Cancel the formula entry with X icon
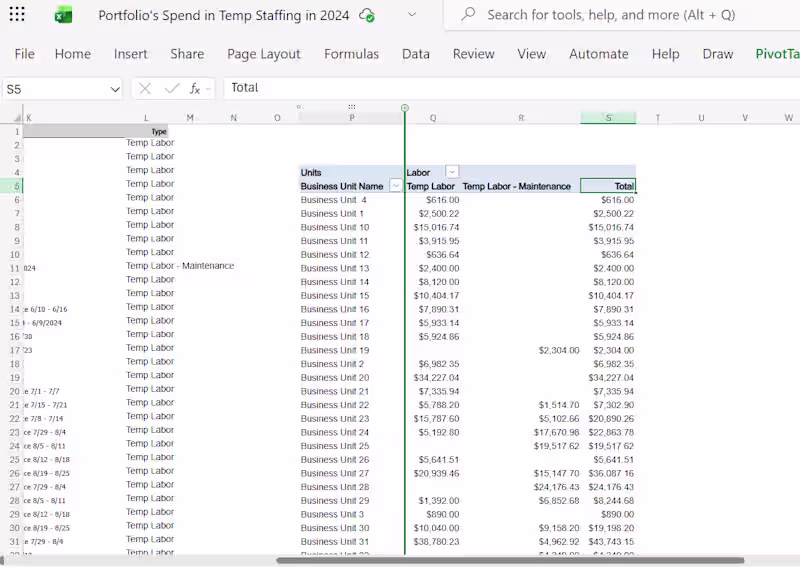 point(145,89)
